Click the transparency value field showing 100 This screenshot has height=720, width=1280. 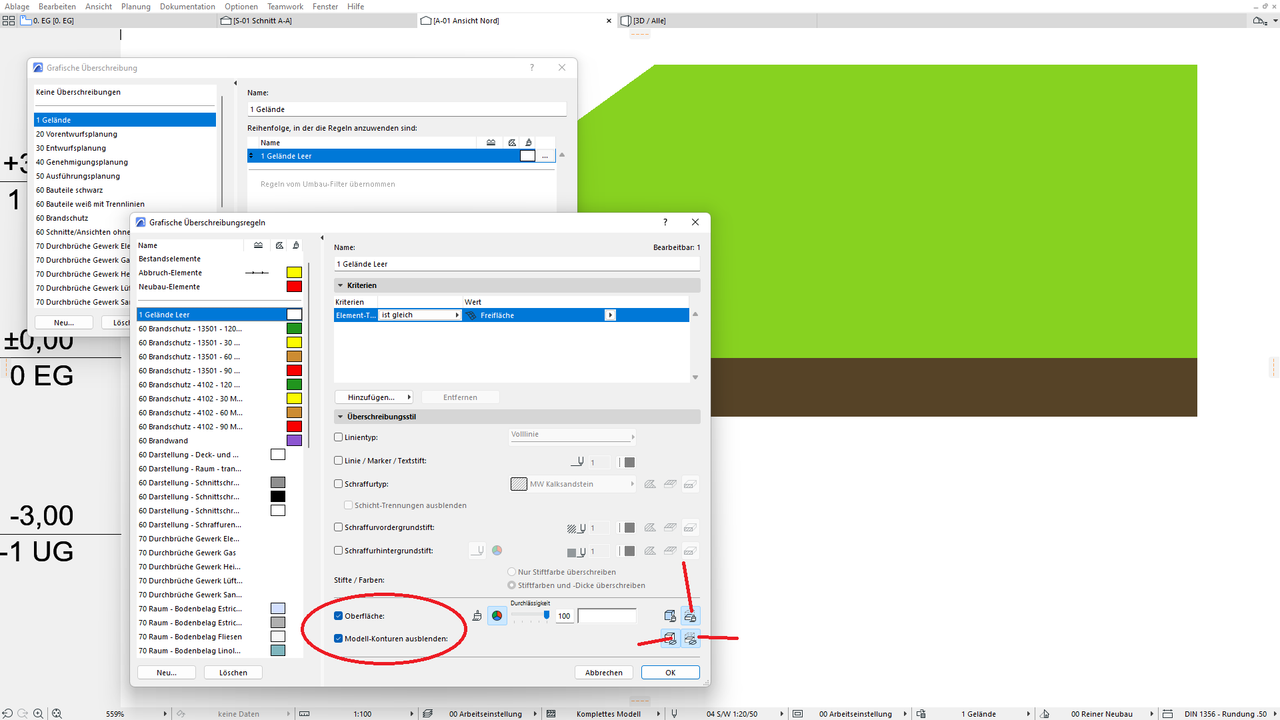[x=564, y=615]
